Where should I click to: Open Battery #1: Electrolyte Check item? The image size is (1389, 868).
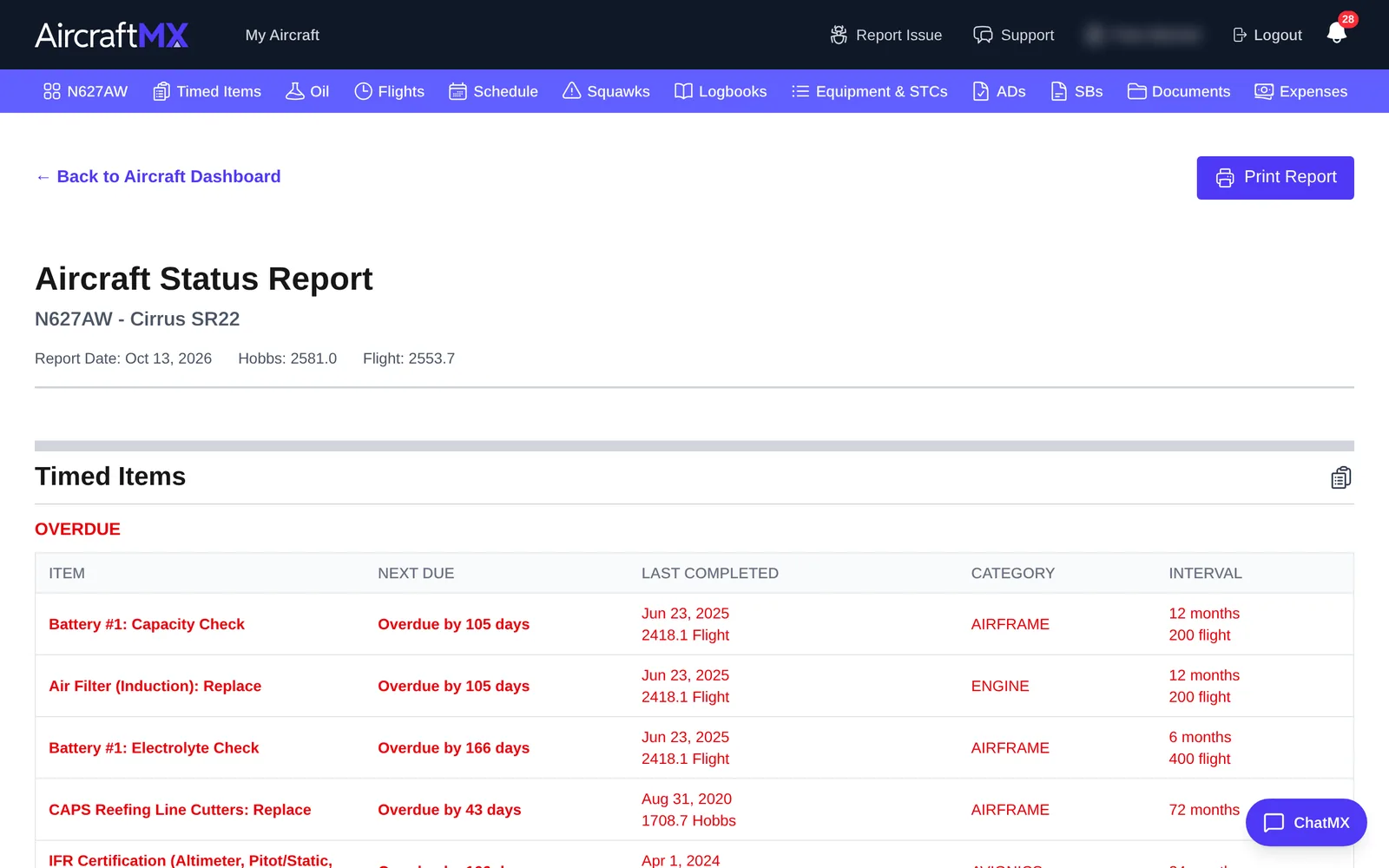(x=154, y=747)
